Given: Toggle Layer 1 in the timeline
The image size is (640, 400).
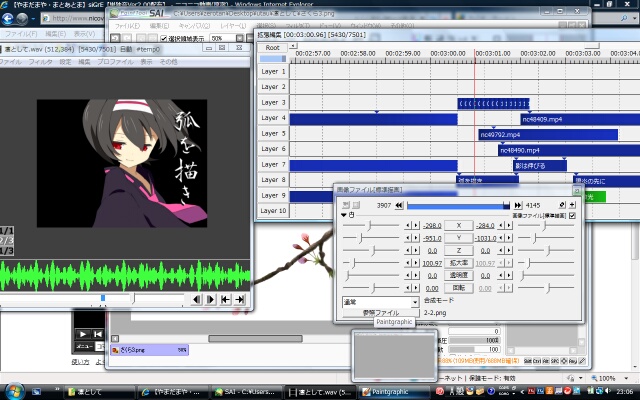Looking at the screenshot, I should (x=273, y=71).
